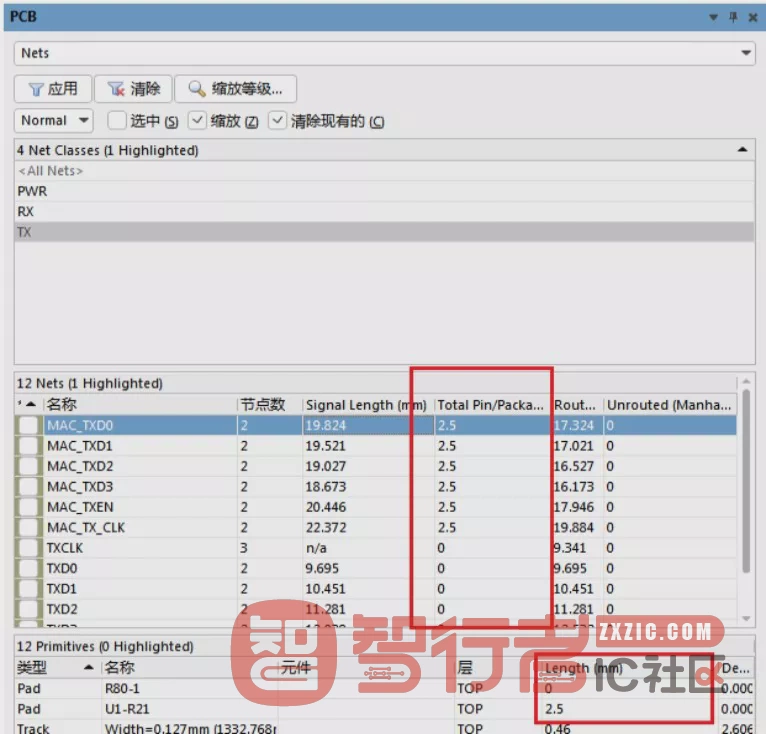
Task: Select the MAC_TXD3 net name
Action: pyautogui.click(x=80, y=487)
